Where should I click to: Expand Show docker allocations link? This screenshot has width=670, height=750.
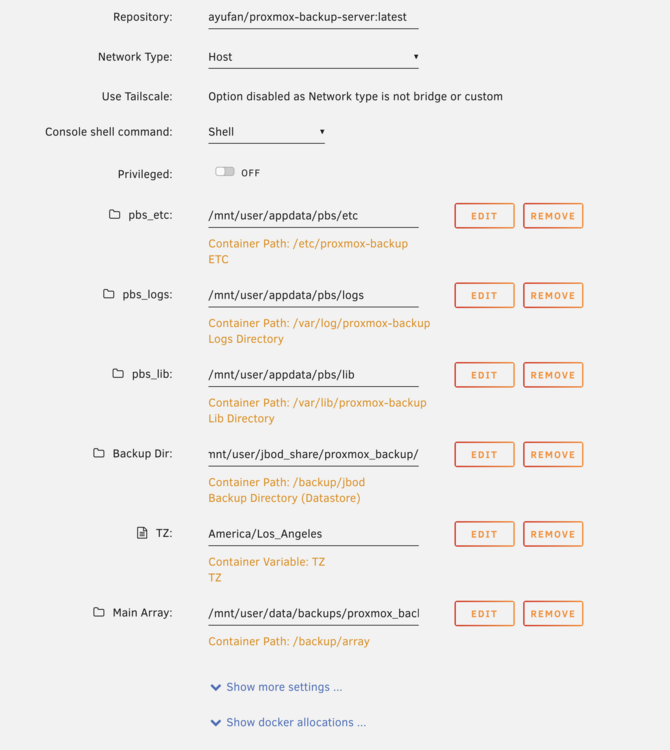click(296, 722)
